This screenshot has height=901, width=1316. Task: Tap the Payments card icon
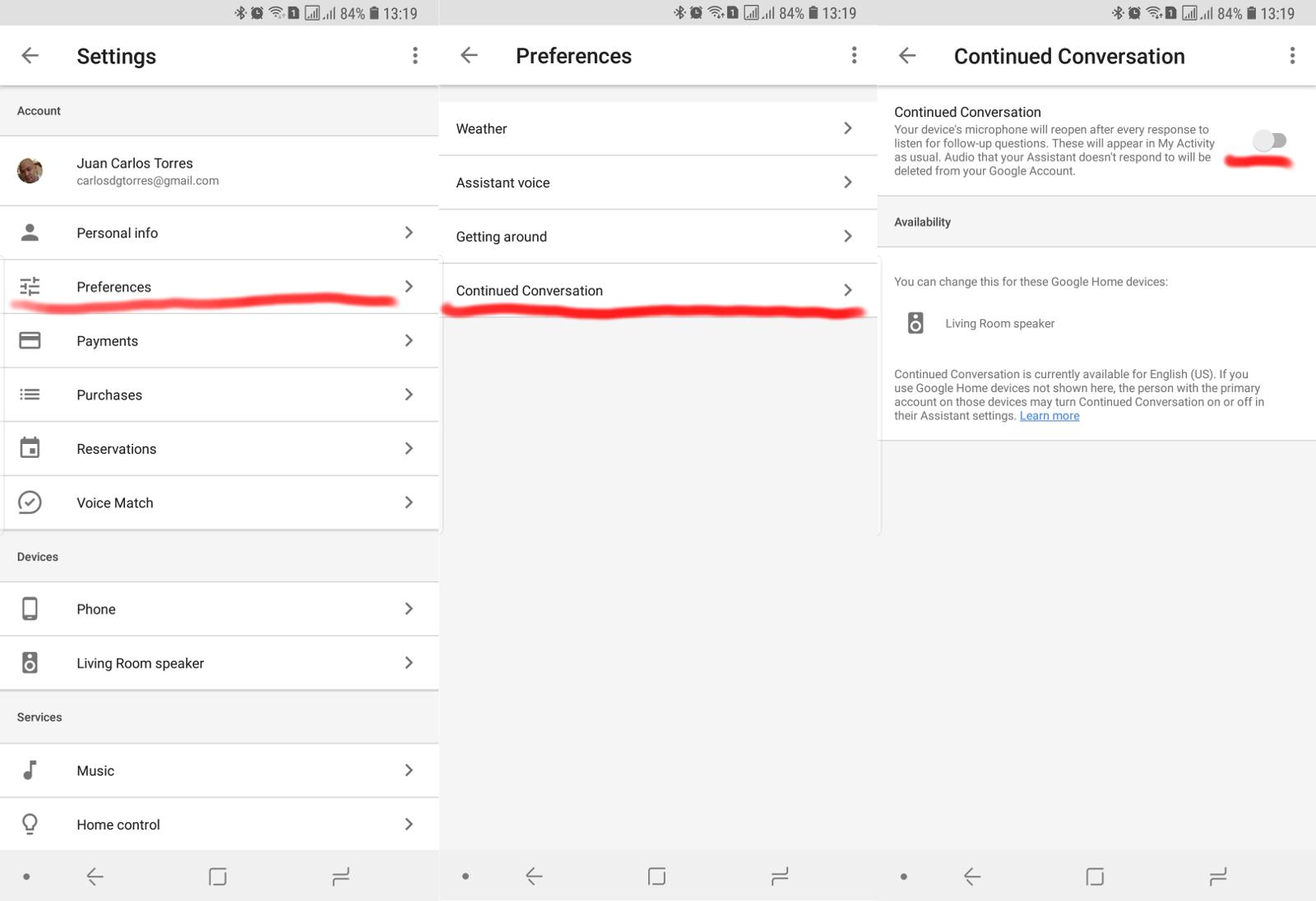point(30,340)
